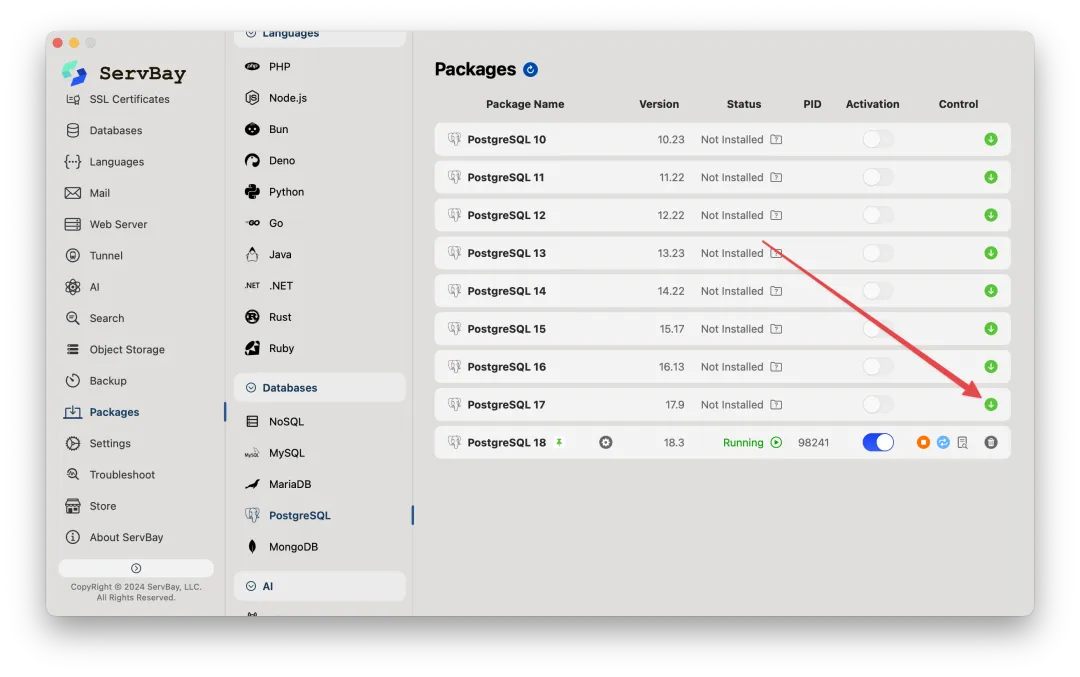Image resolution: width=1080 pixels, height=677 pixels.
Task: Select Rust package category
Action: coord(269,317)
